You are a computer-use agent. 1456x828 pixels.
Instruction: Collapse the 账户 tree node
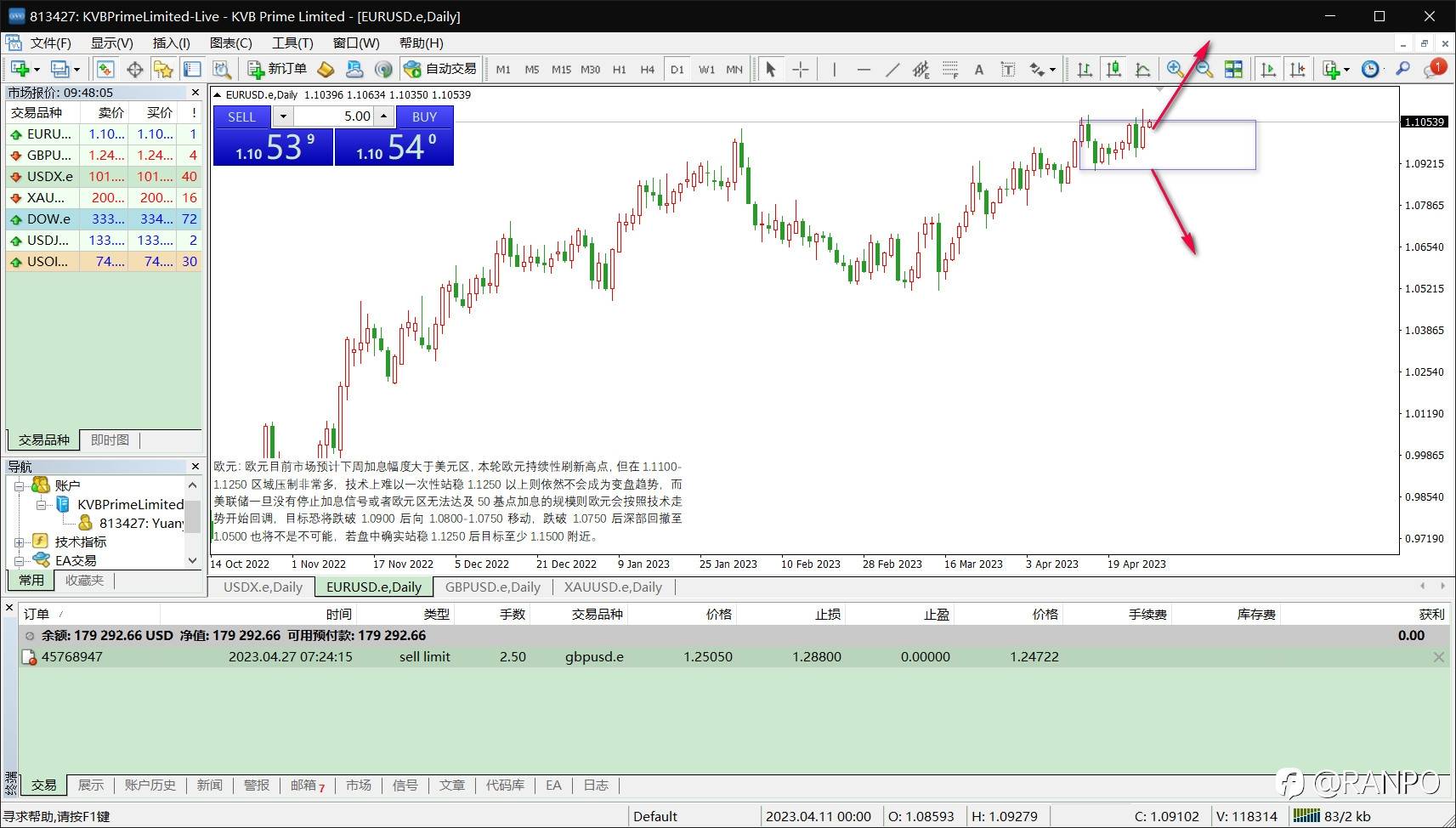click(19, 485)
